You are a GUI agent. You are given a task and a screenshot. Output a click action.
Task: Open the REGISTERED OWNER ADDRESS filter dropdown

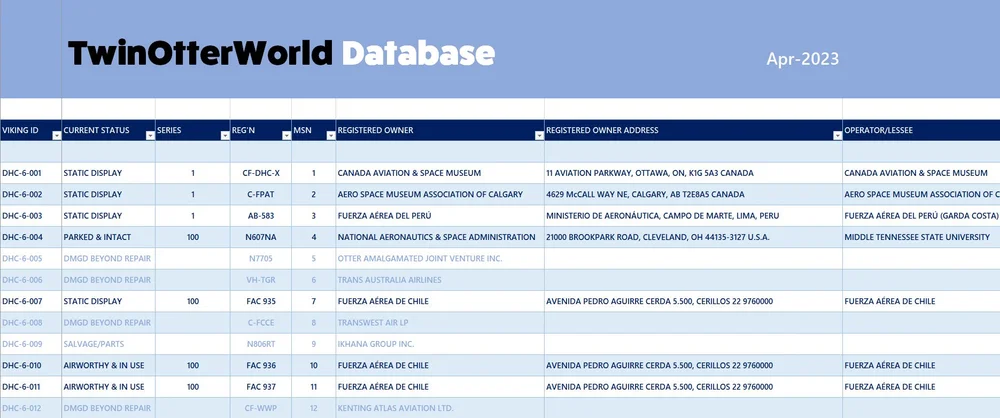coord(837,135)
